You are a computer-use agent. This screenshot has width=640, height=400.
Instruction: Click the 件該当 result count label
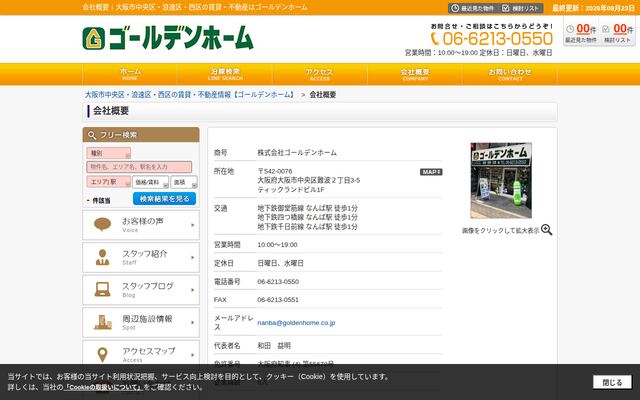click(101, 201)
